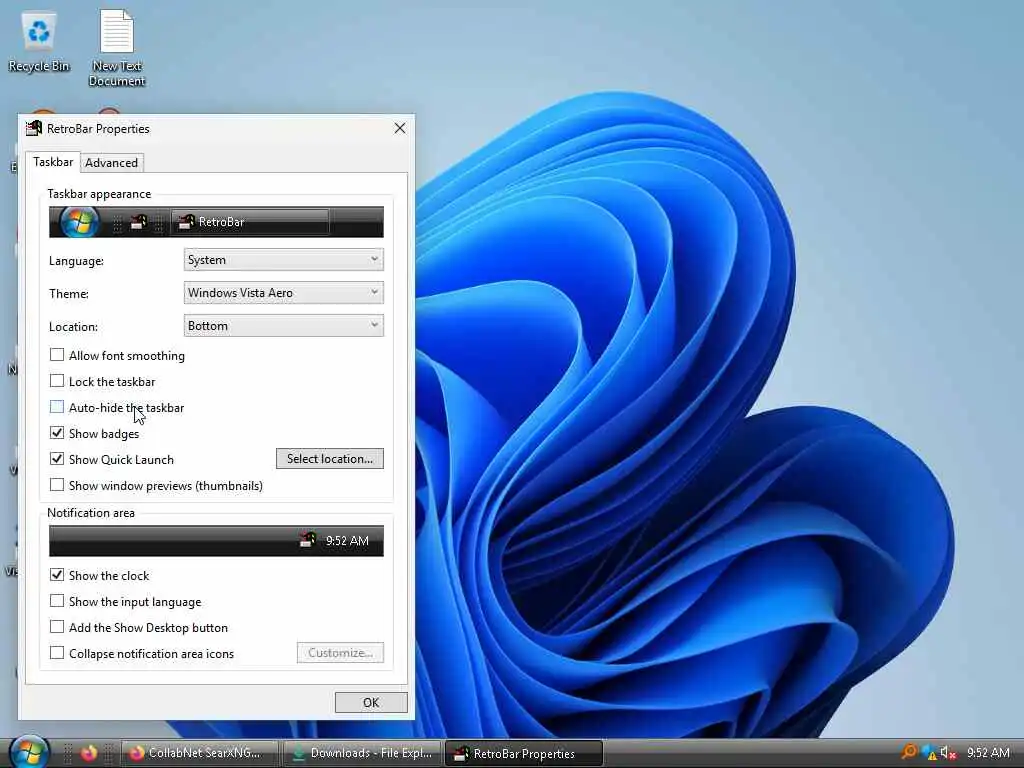
Task: Click the Quick Launch drag handle on taskbar
Action: [67, 753]
